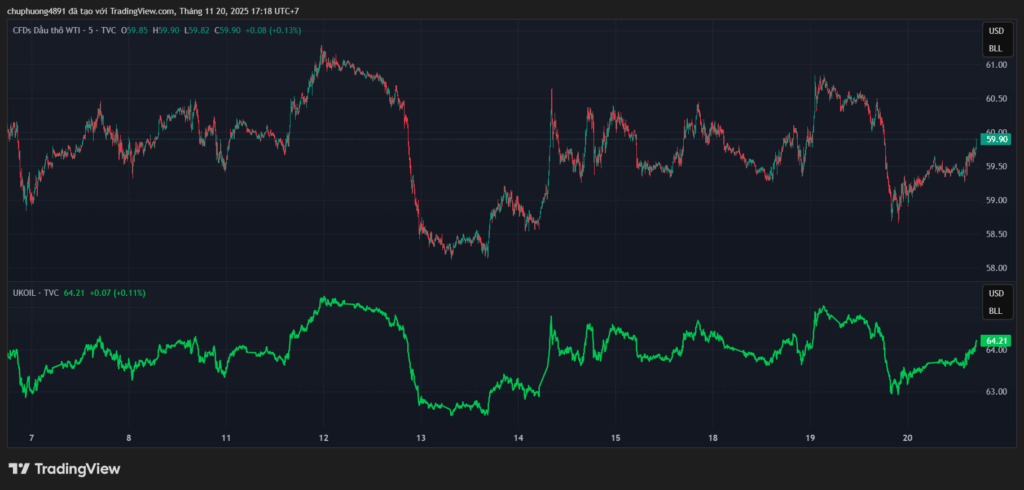Click the 63.00 level on UKOIL price scale
The image size is (1024, 490).
coord(995,391)
